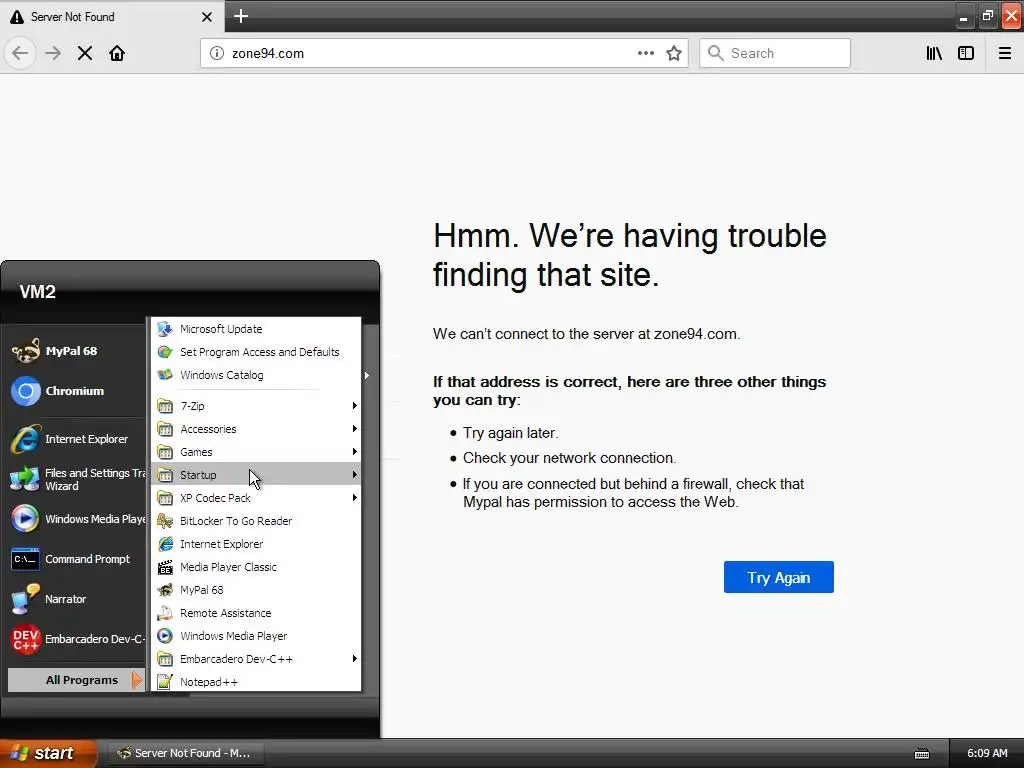Open the Library icon in toolbar
Screen dimensions: 1024x768
coord(934,54)
